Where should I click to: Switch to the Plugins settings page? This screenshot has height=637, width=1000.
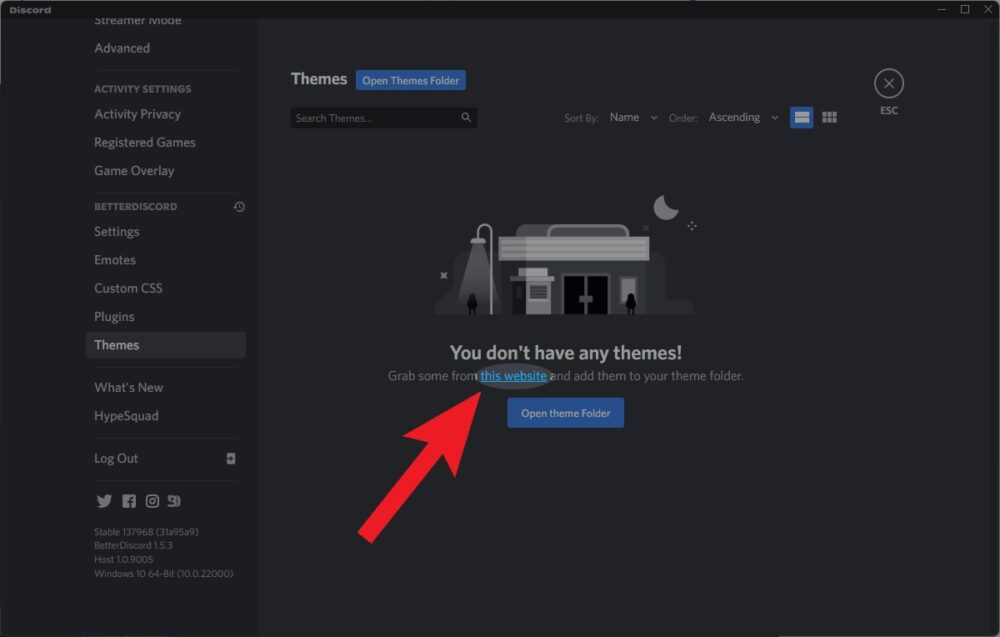pyautogui.click(x=114, y=316)
